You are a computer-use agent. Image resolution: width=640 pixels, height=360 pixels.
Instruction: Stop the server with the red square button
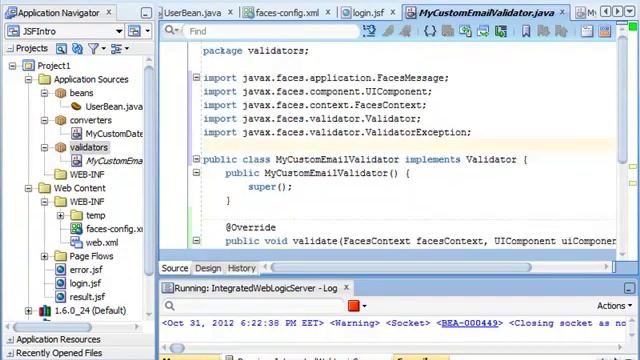click(x=353, y=306)
